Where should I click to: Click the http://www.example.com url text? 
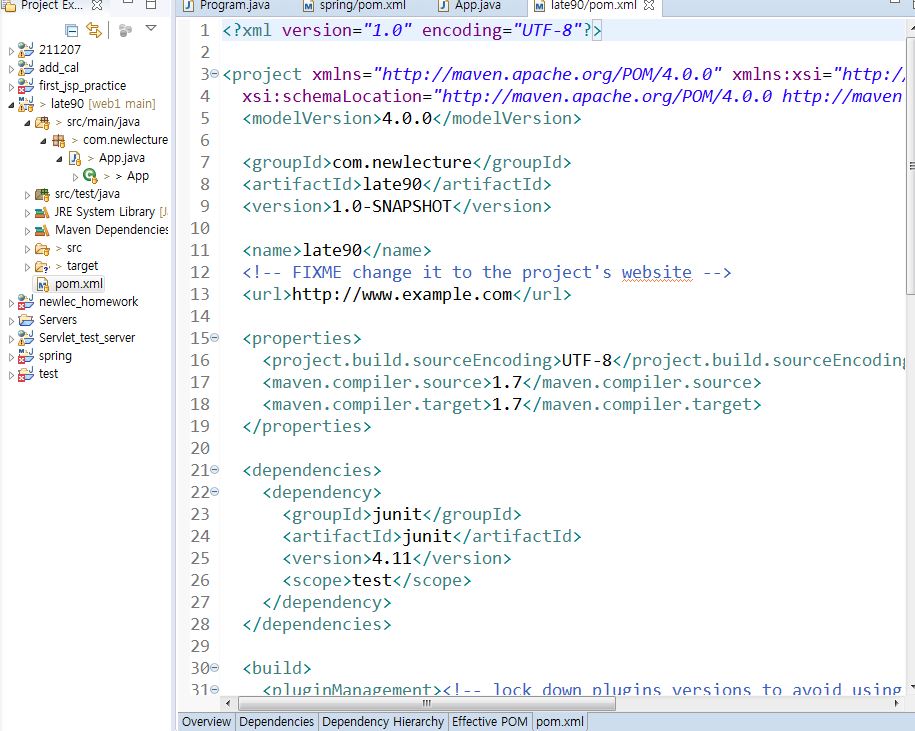[401, 294]
